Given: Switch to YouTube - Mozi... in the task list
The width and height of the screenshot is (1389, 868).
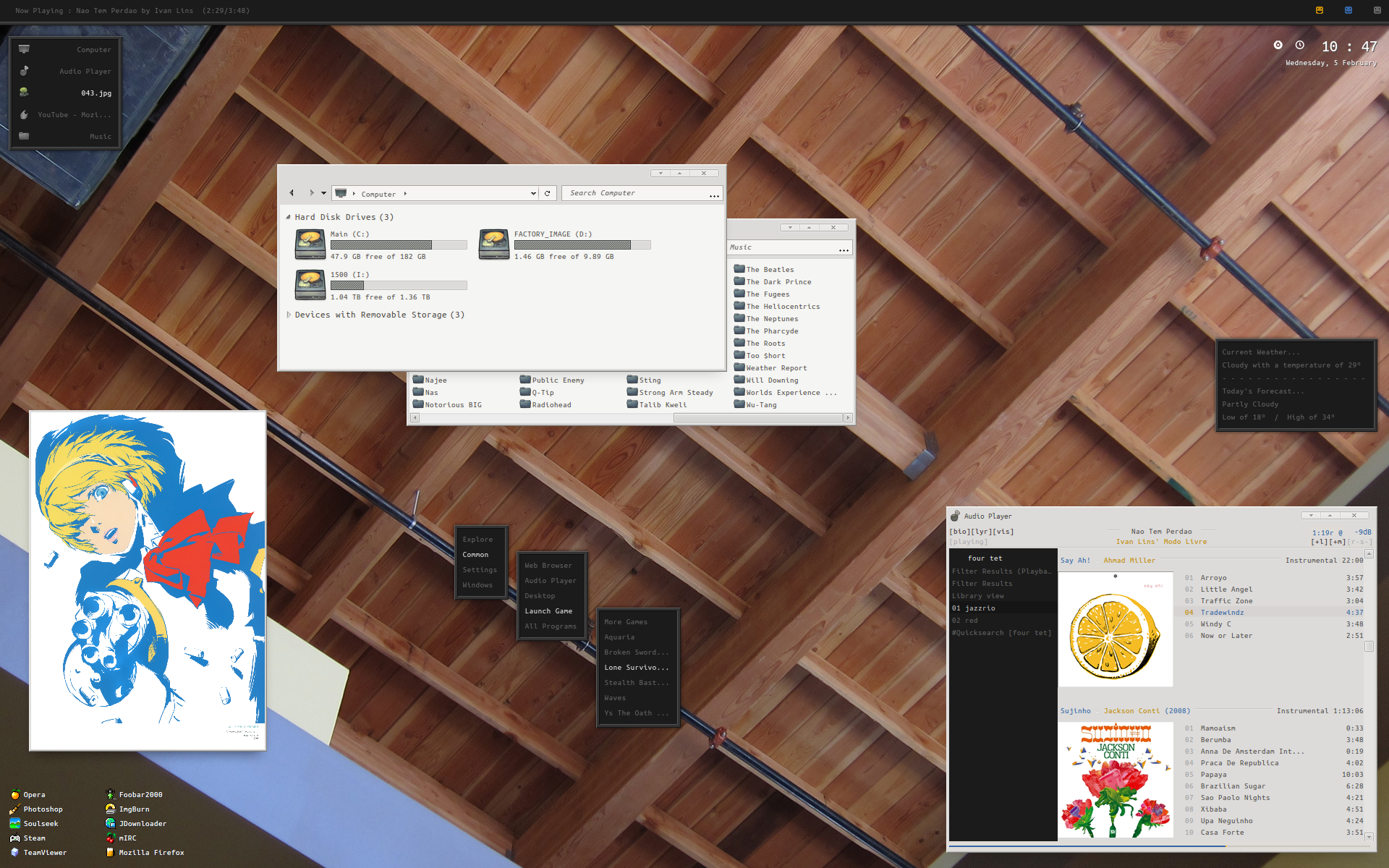Looking at the screenshot, I should [65, 114].
